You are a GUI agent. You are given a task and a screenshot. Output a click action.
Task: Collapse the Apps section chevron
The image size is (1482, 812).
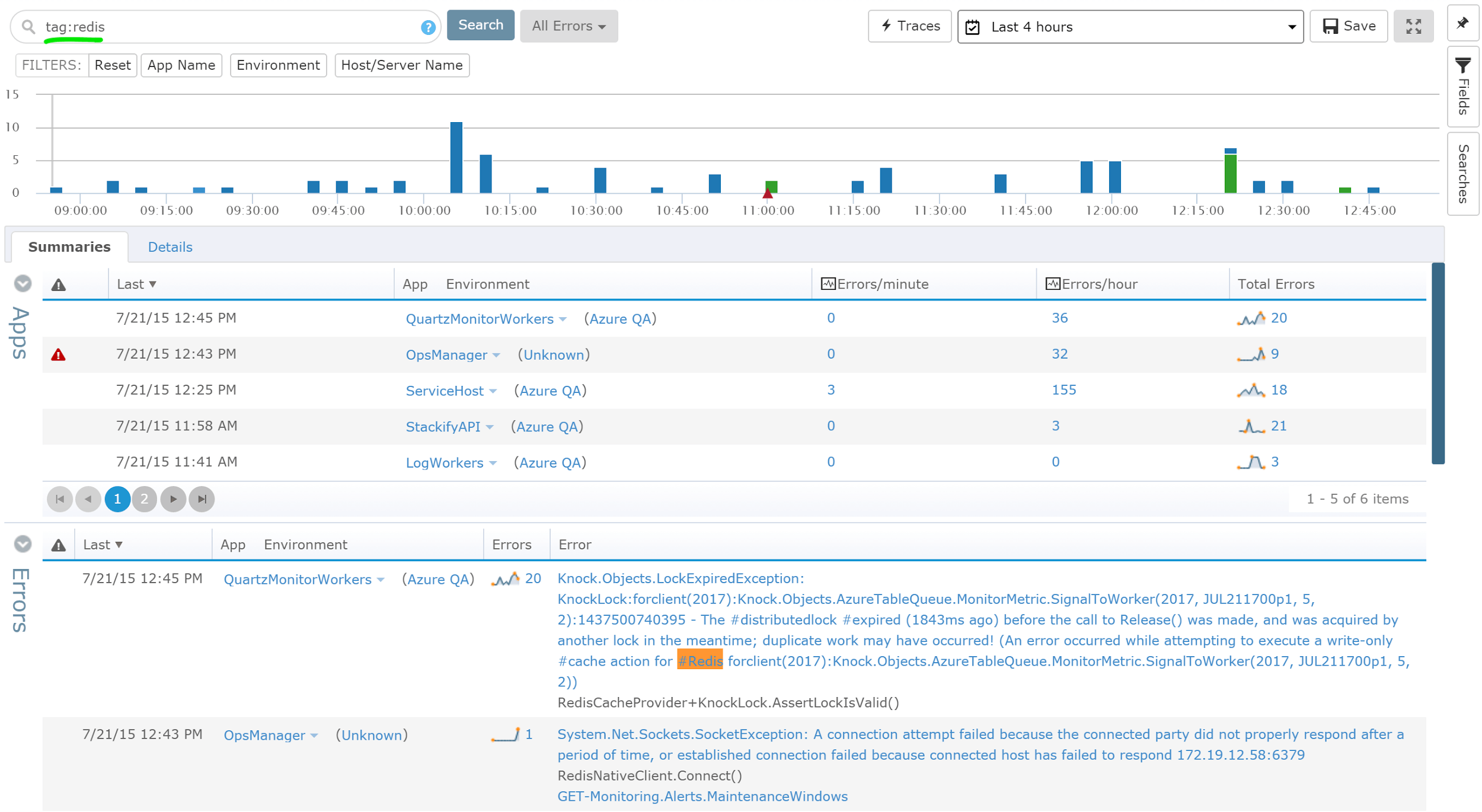tap(22, 283)
